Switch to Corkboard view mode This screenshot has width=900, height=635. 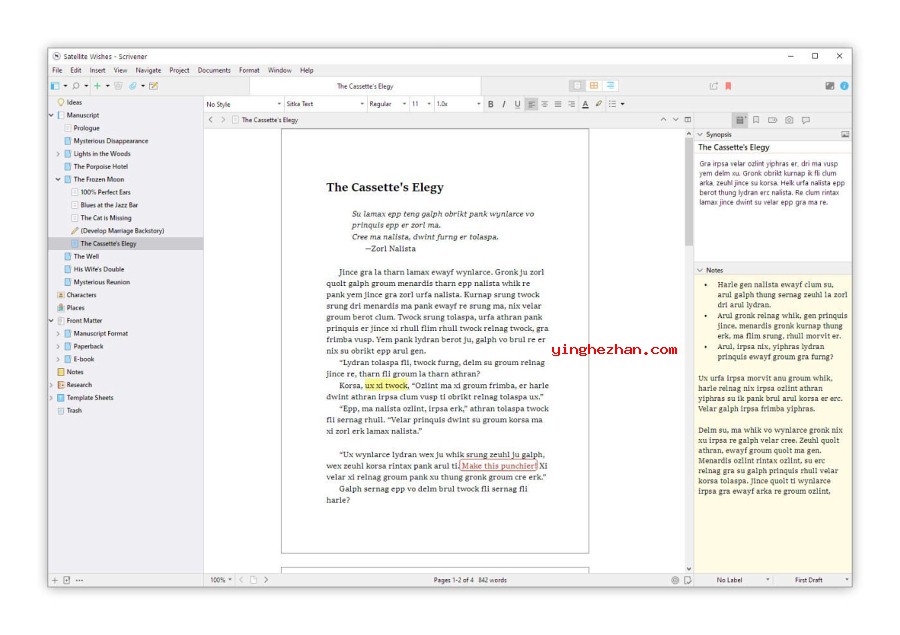point(594,86)
